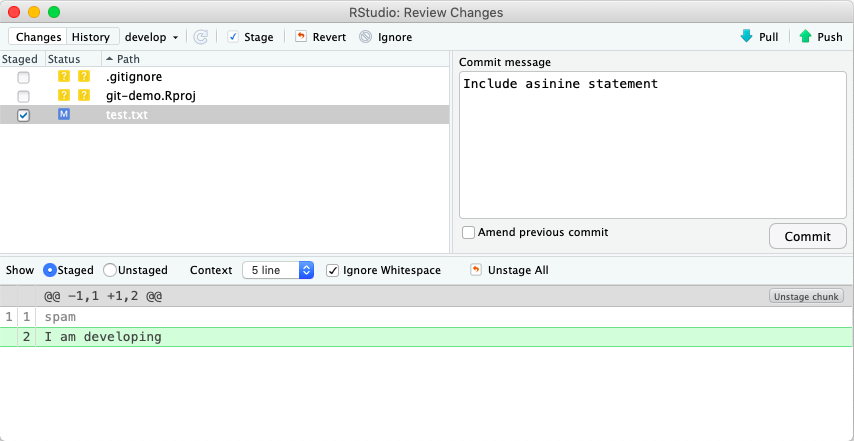Screen dimensions: 854x441
Task: Uncheck the staged test.txt checkbox
Action: (23, 115)
